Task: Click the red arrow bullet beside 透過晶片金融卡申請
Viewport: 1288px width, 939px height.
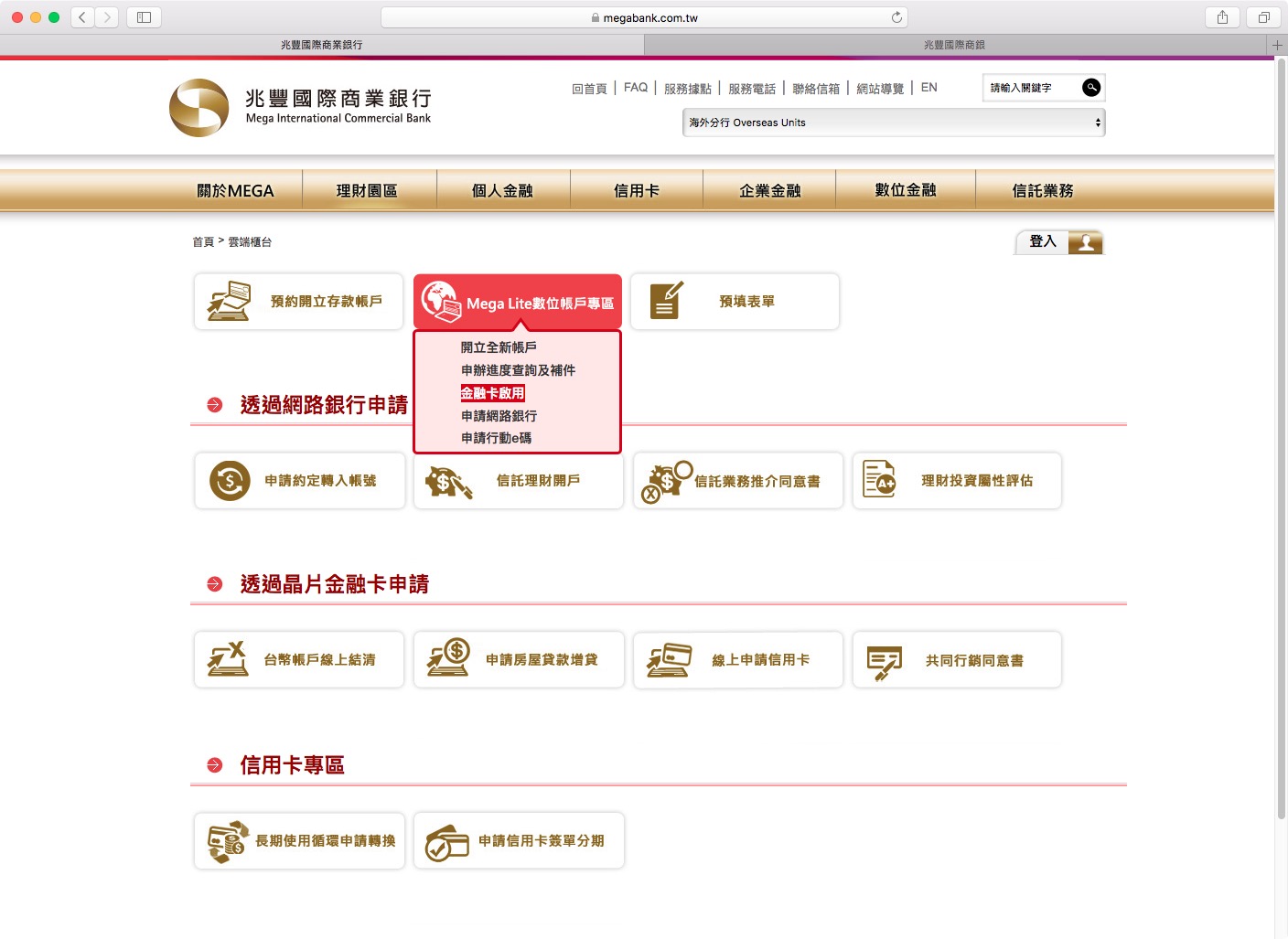Action: click(x=215, y=584)
